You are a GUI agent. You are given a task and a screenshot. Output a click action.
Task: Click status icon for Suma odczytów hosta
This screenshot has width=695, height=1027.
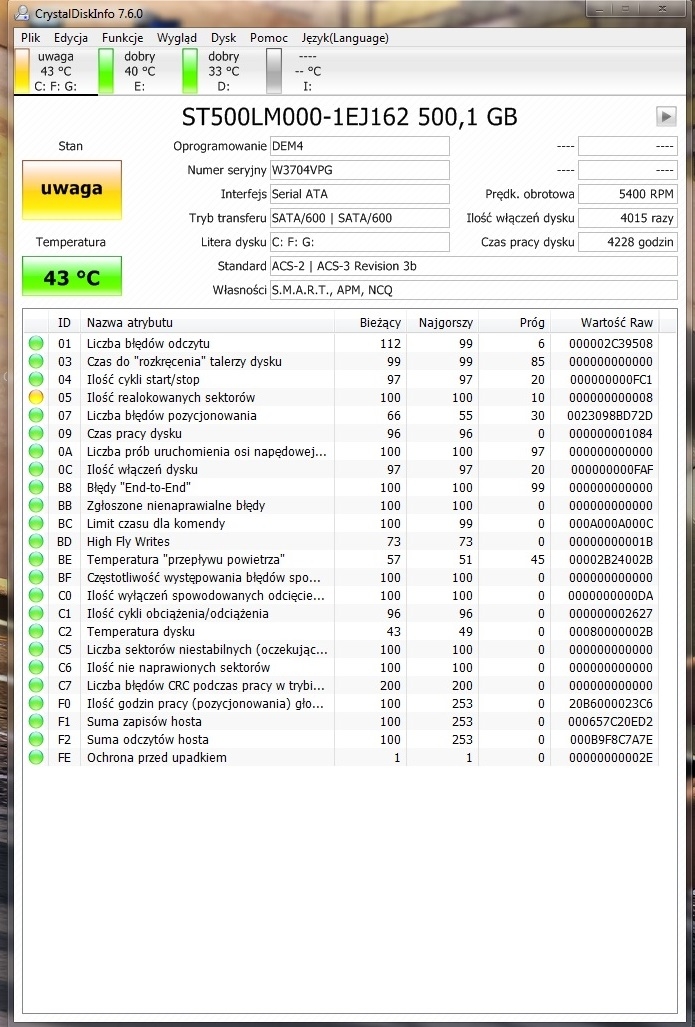coord(36,739)
